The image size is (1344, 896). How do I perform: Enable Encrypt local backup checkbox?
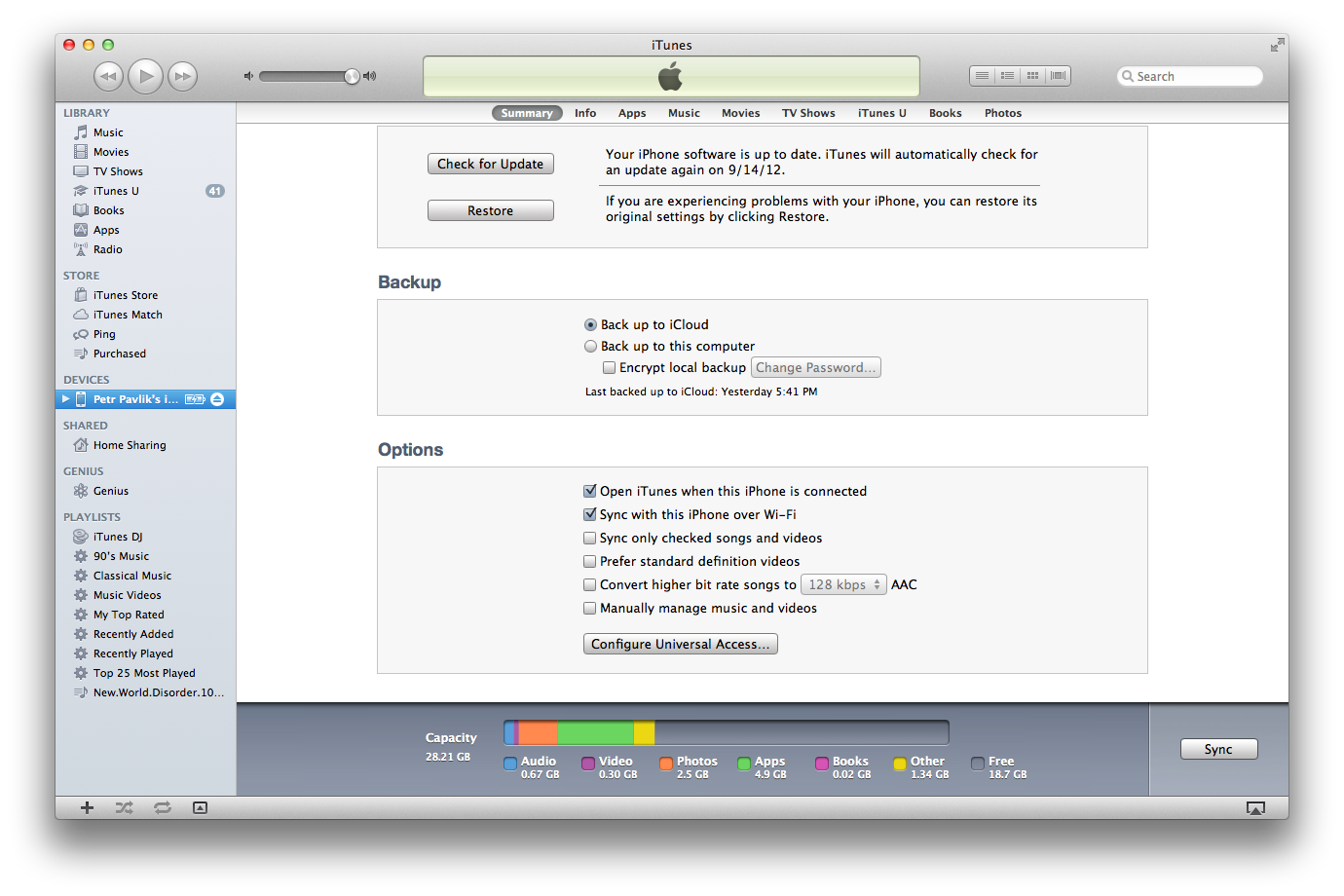coord(610,368)
